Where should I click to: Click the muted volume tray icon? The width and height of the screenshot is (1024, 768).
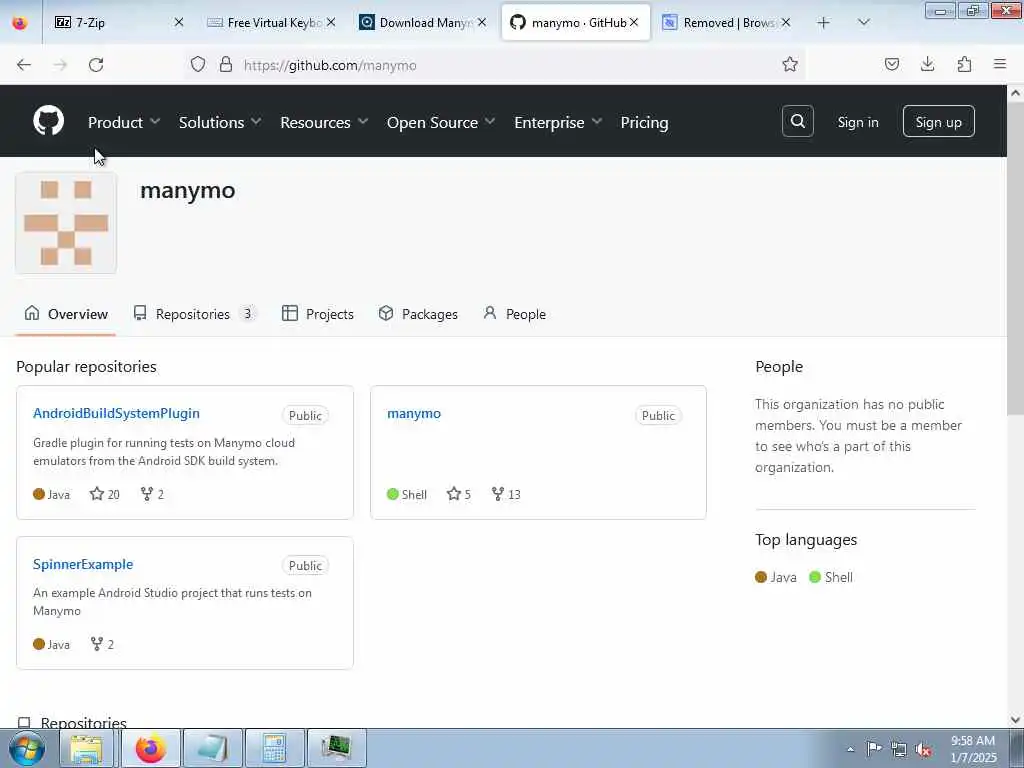[923, 749]
